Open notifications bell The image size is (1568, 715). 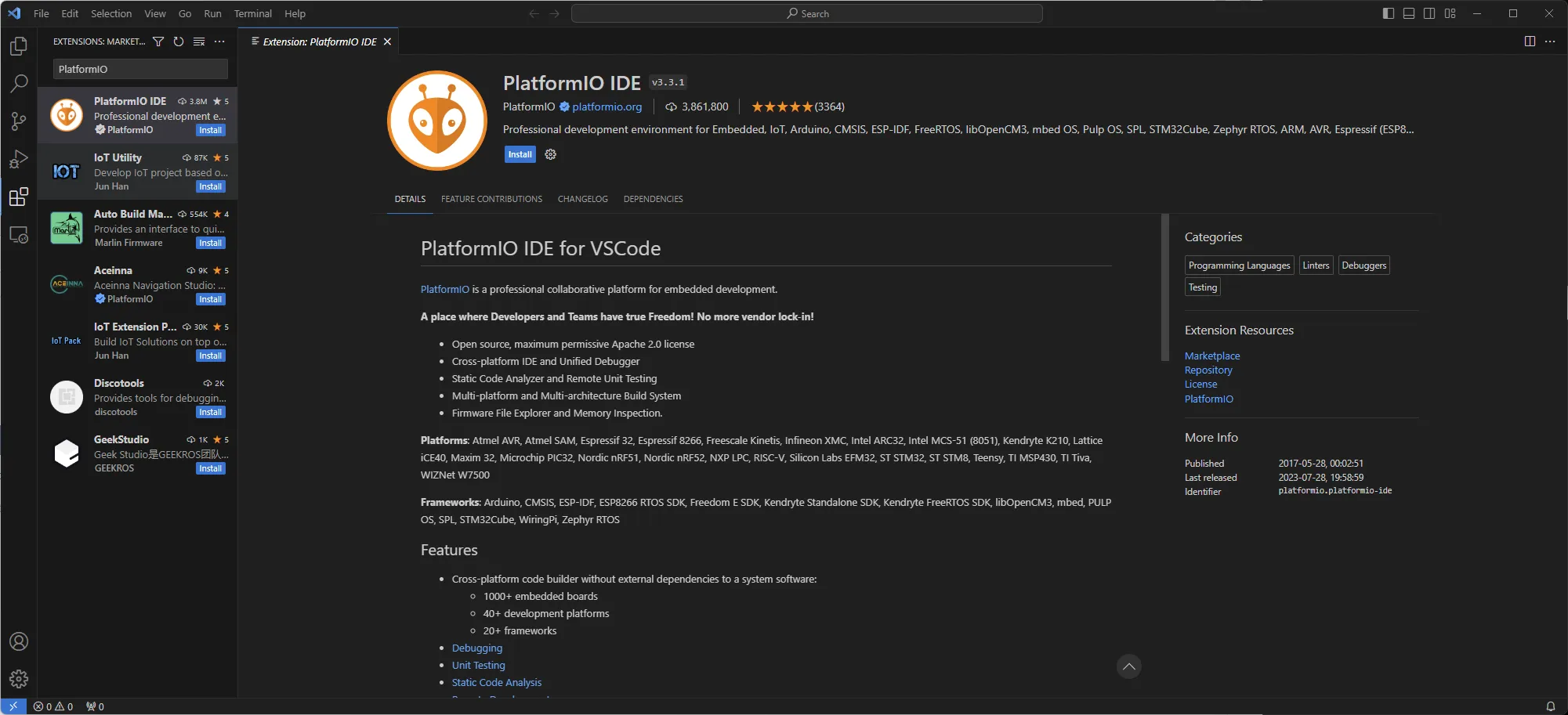pyautogui.click(x=1550, y=706)
